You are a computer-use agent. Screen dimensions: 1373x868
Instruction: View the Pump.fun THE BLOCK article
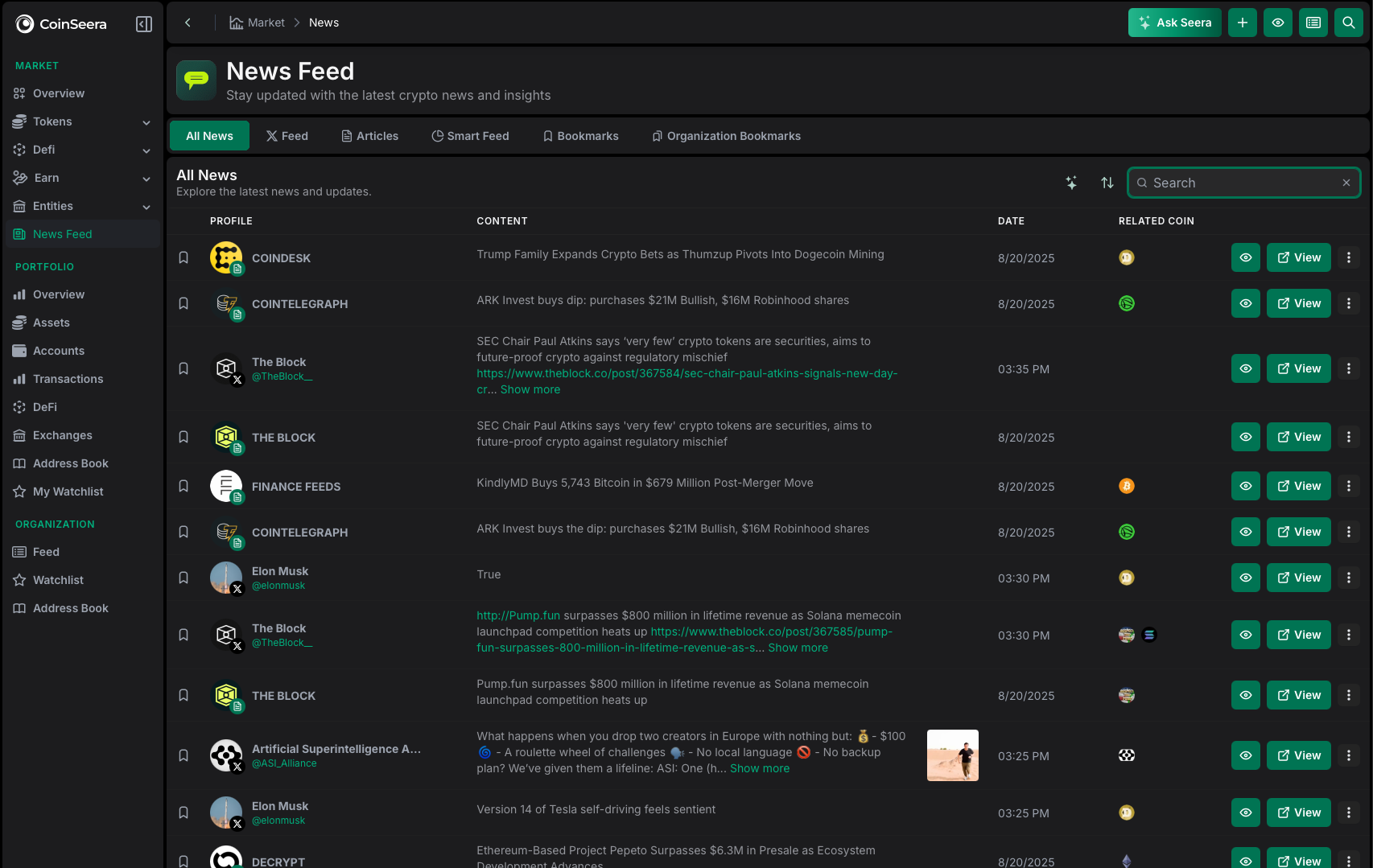pos(1299,695)
